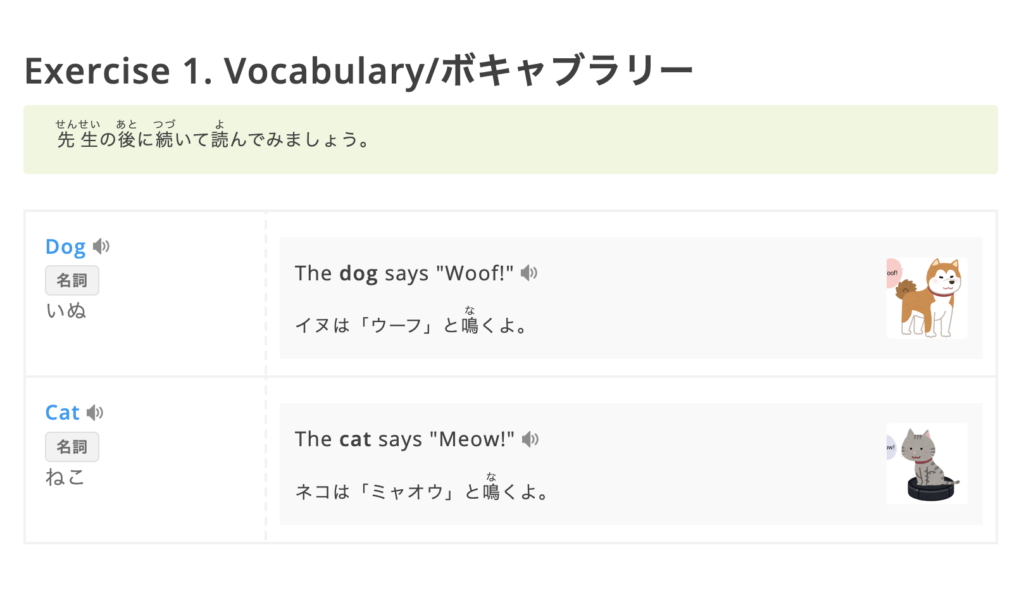
Task: Click the 名詞 tag under Dog
Action: [x=72, y=280]
